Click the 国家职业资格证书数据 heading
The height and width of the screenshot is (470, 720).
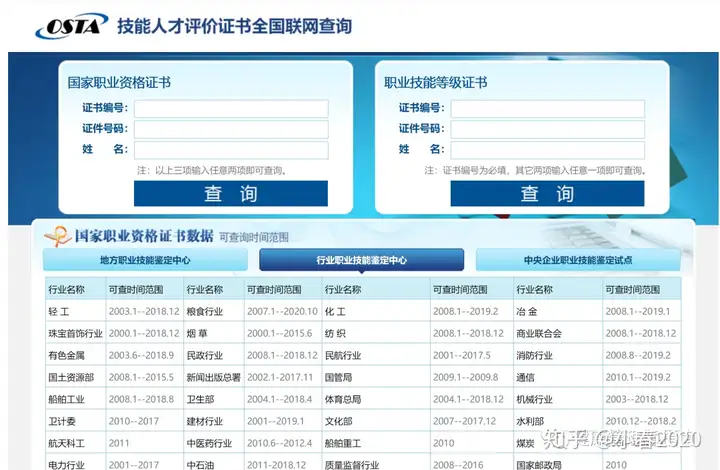pyautogui.click(x=144, y=236)
